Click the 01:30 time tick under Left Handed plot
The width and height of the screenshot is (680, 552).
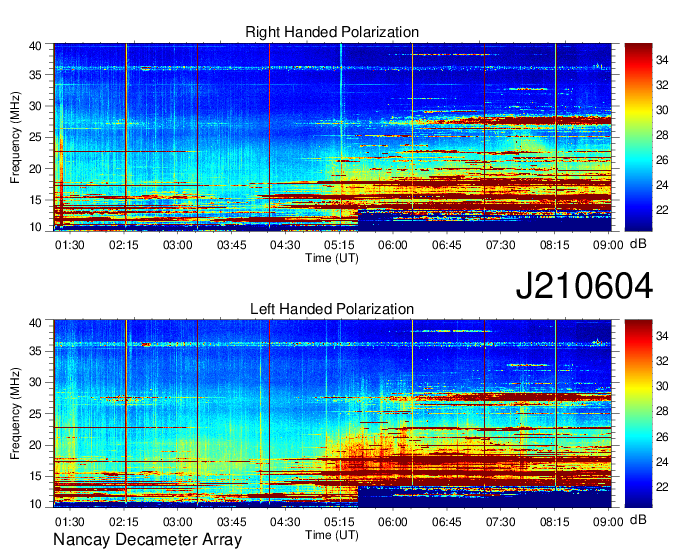69,522
